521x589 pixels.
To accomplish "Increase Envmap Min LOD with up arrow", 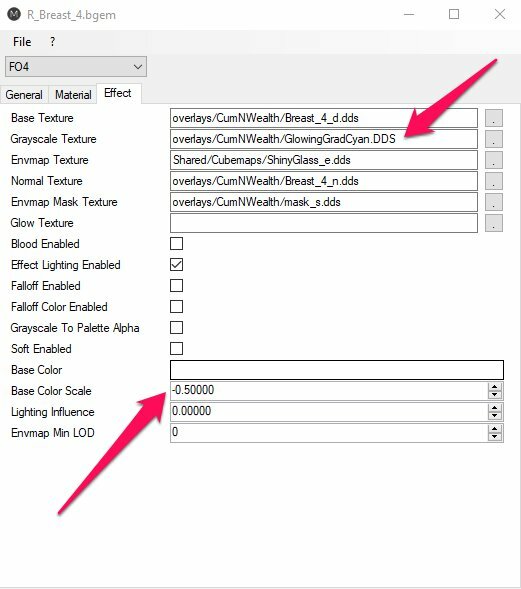I will [x=495, y=429].
